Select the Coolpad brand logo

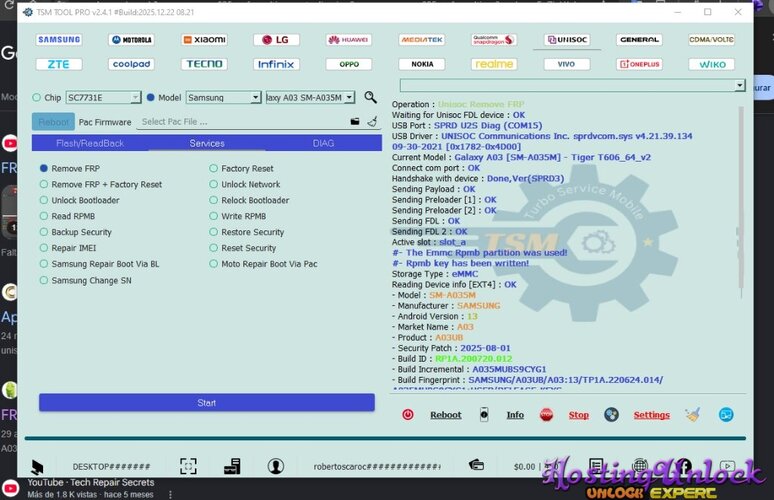[x=131, y=64]
